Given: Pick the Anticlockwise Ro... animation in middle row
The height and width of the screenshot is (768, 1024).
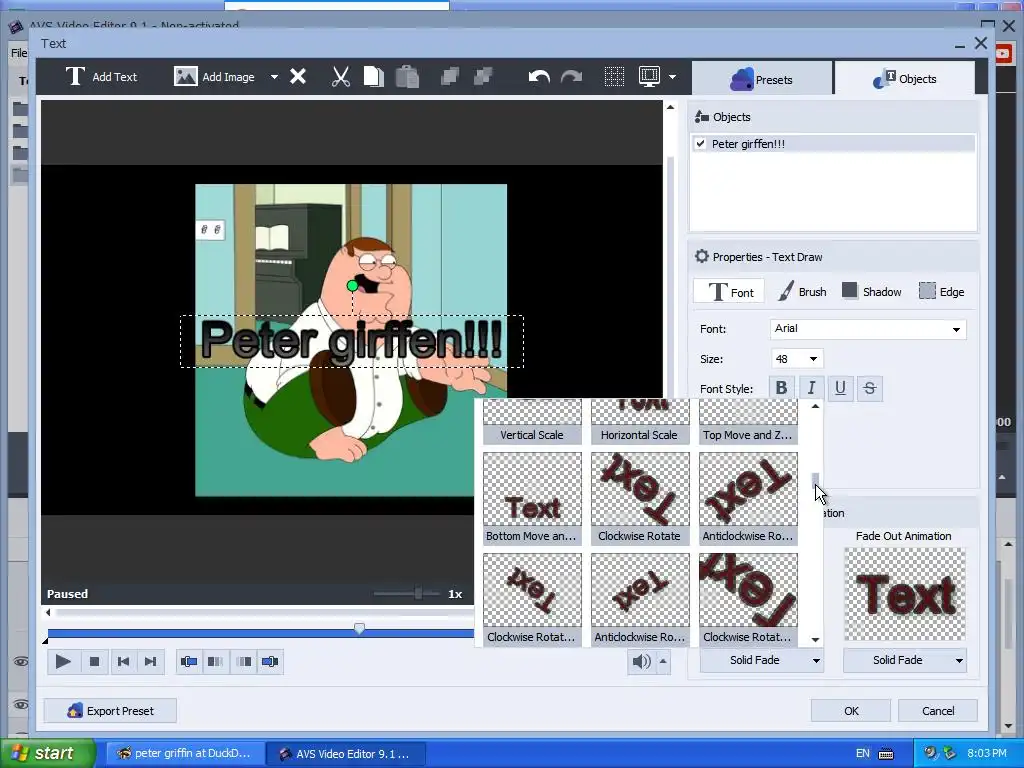Looking at the screenshot, I should pos(748,499).
